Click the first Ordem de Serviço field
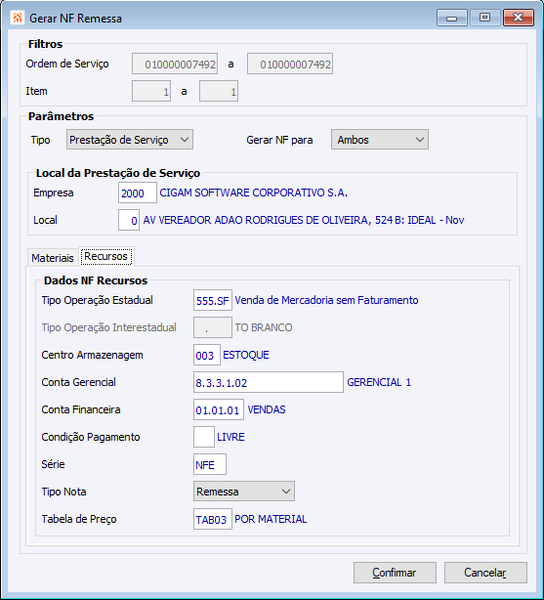Image resolution: width=544 pixels, height=600 pixels. (175, 64)
